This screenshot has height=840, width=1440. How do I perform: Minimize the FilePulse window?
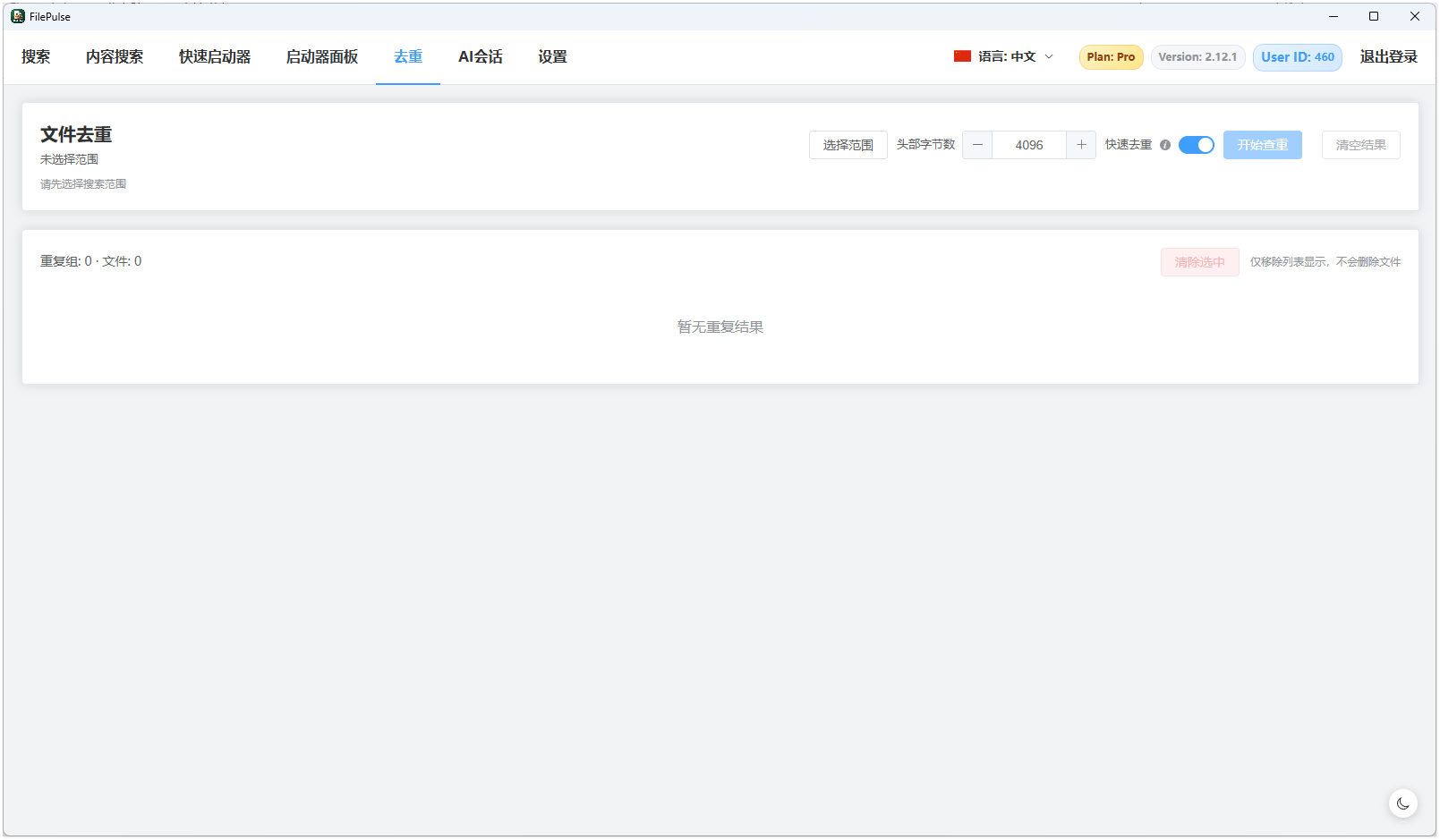tap(1333, 16)
